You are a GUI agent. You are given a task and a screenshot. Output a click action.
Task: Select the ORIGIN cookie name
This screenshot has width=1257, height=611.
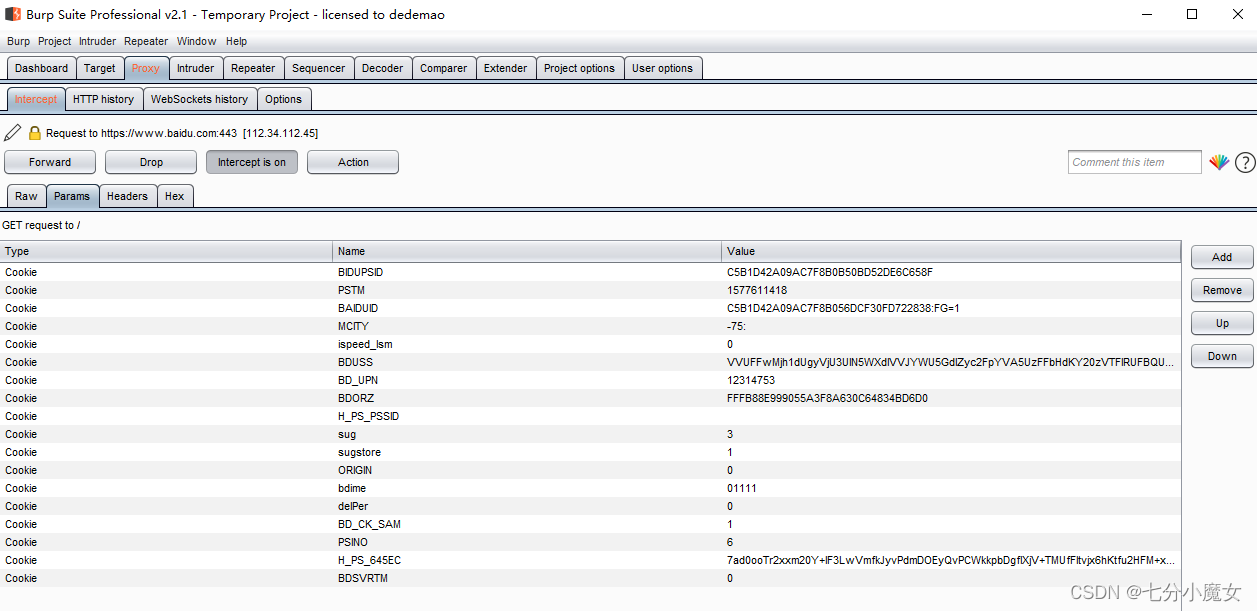pos(355,470)
